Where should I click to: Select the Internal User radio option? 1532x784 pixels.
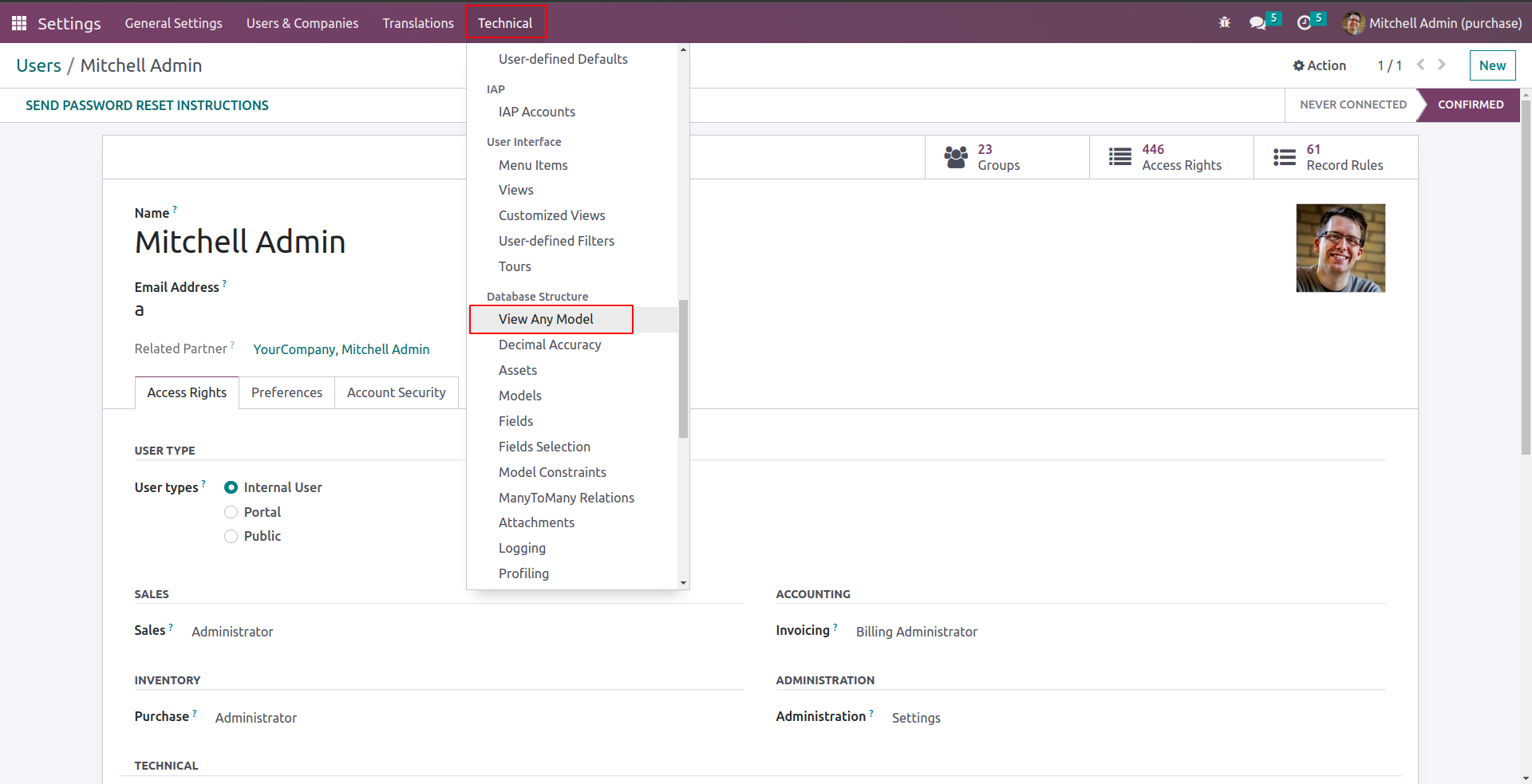(x=231, y=487)
